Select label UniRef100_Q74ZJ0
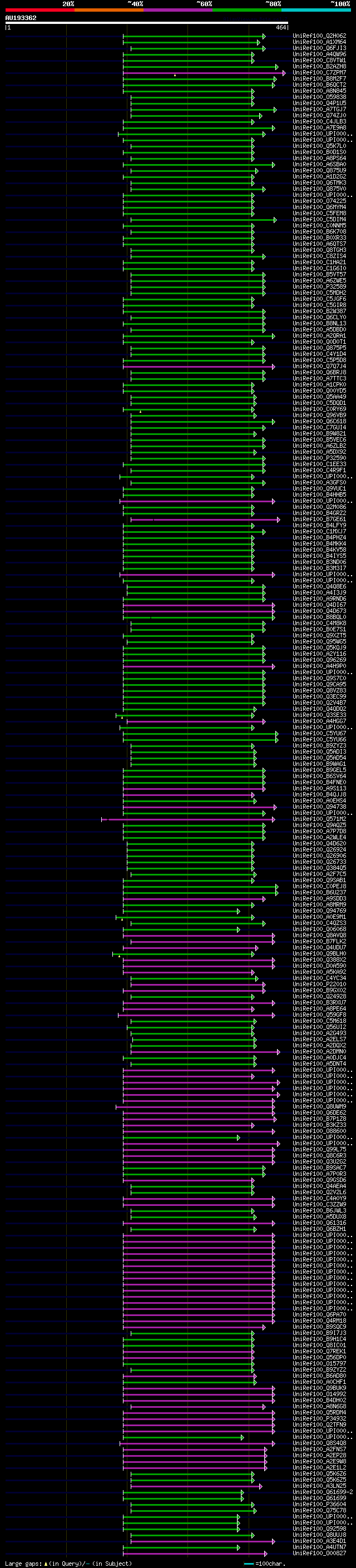 coord(319,115)
